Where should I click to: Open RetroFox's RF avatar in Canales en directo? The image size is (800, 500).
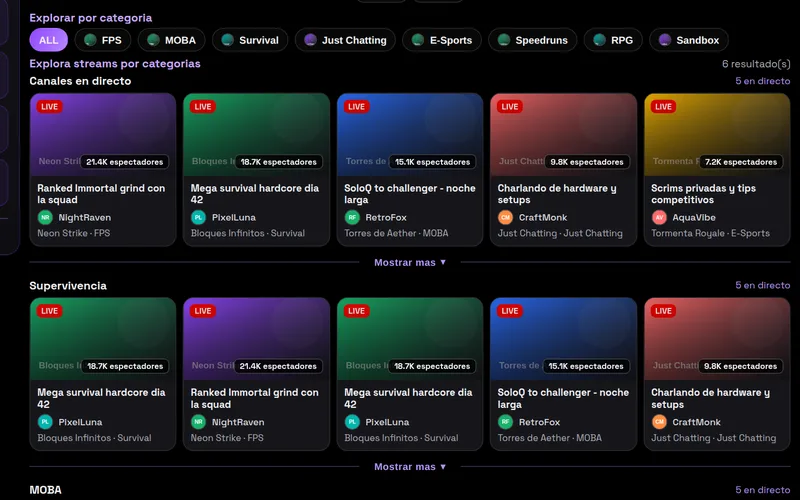(x=352, y=217)
